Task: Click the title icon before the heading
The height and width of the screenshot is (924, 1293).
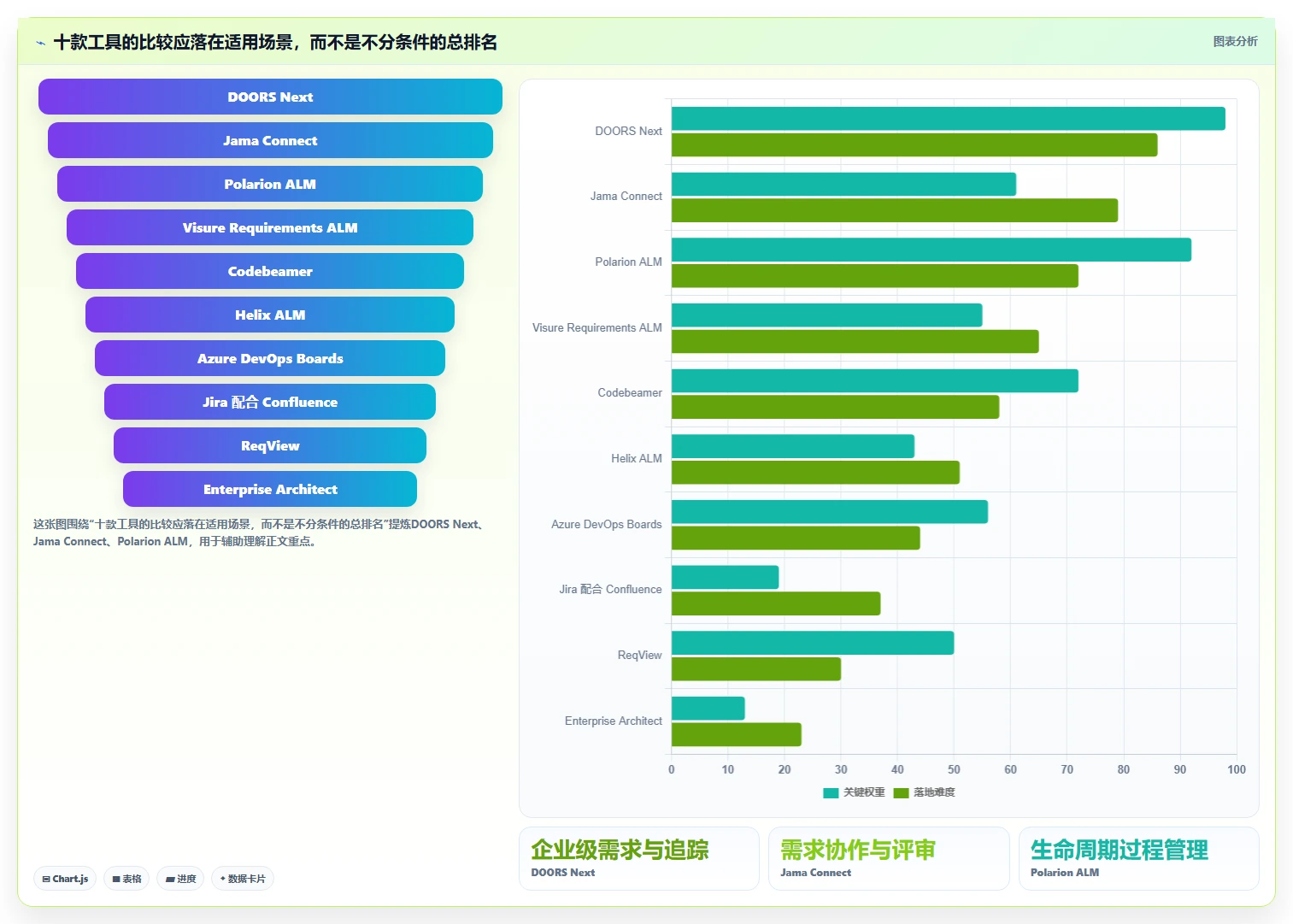Action: 40,43
